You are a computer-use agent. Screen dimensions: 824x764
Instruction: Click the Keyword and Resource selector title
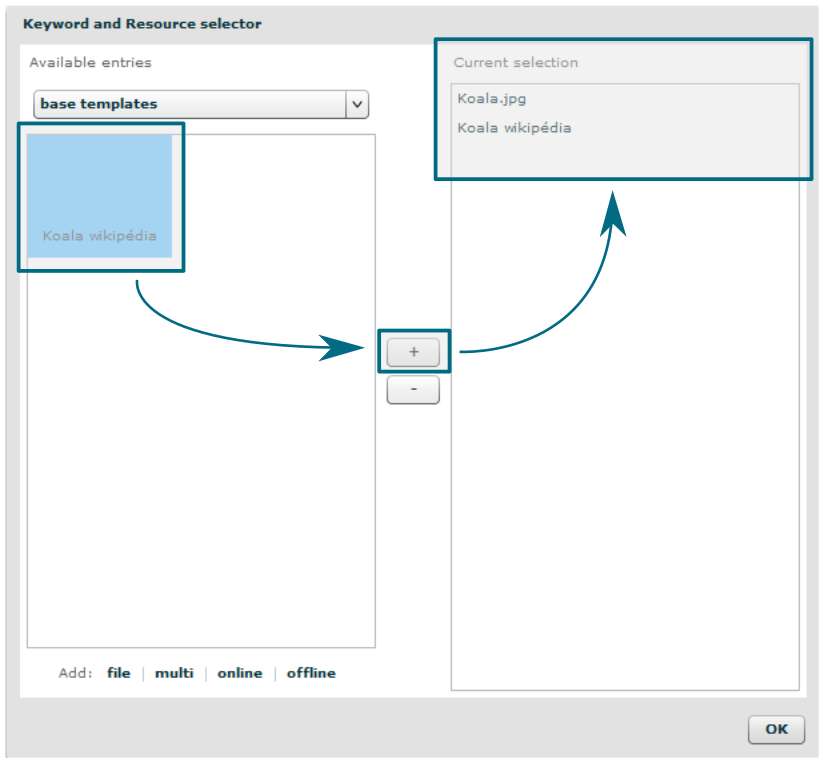pyautogui.click(x=142, y=22)
